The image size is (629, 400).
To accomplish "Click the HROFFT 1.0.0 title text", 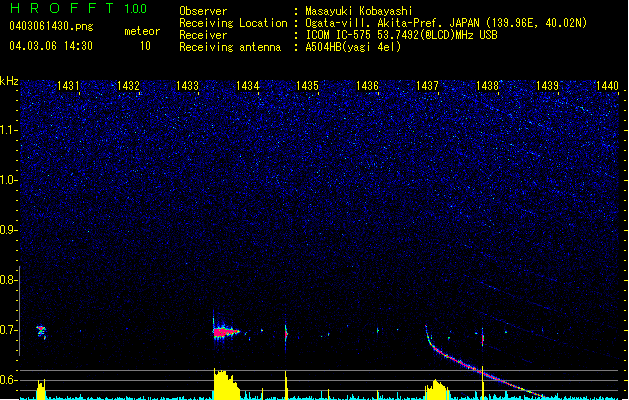I will pyautogui.click(x=78, y=8).
